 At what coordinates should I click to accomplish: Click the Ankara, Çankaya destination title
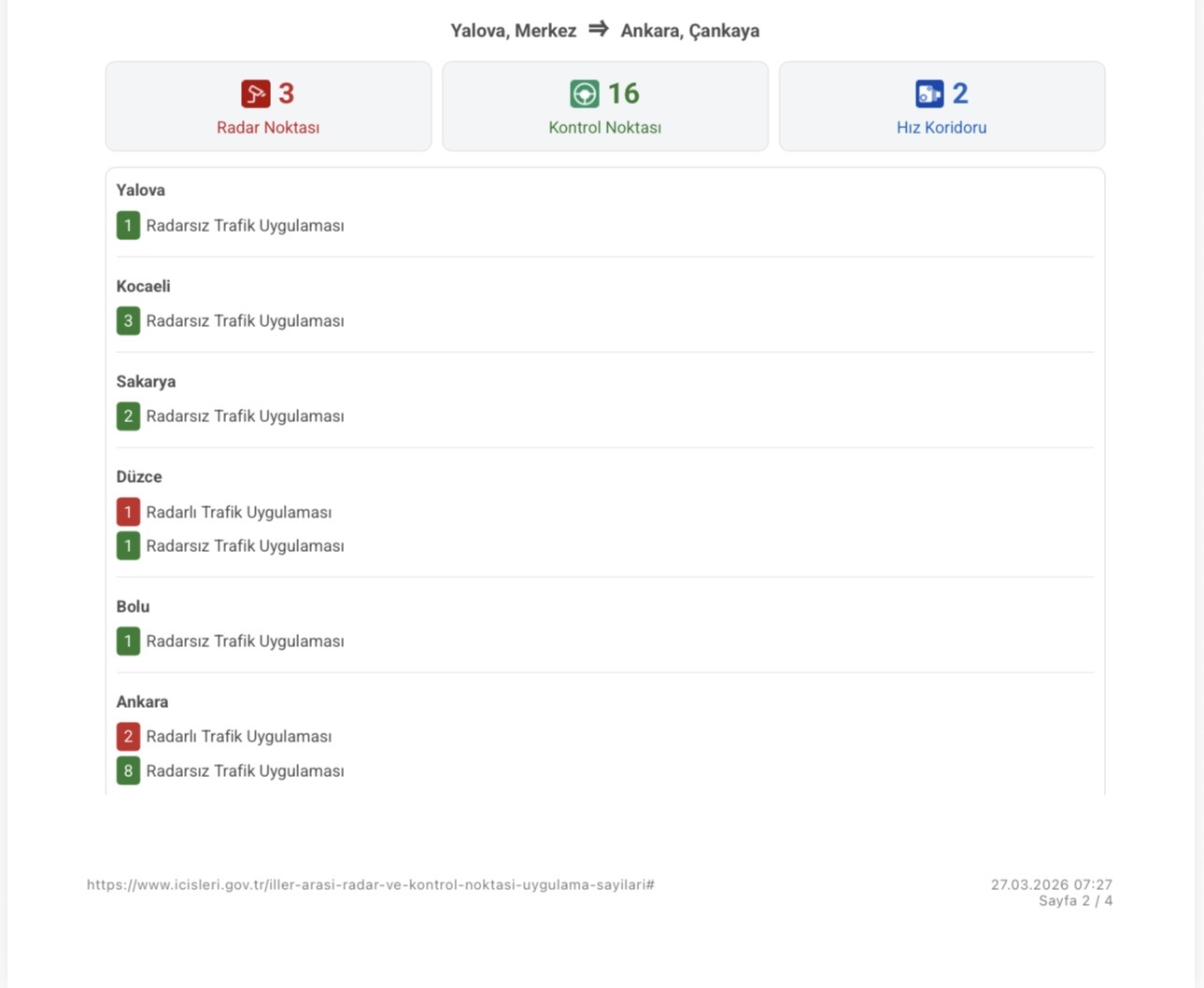[689, 31]
